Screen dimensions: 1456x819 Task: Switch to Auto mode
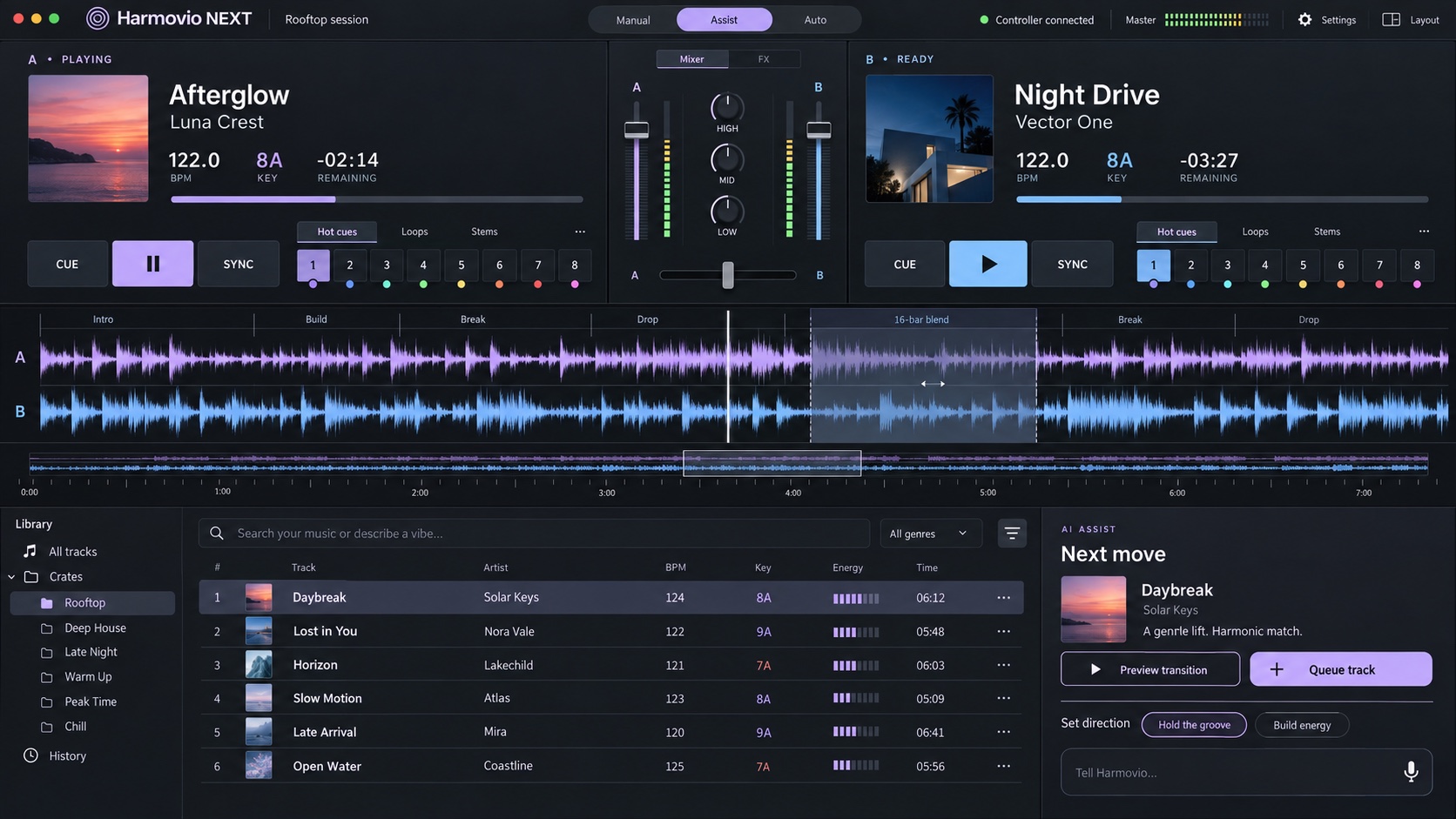pyautogui.click(x=815, y=19)
